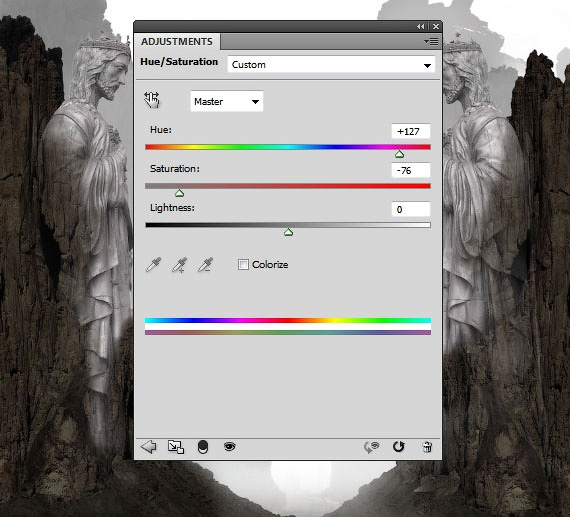Click the Hue/Saturation title text
The image size is (570, 517).
(x=179, y=62)
